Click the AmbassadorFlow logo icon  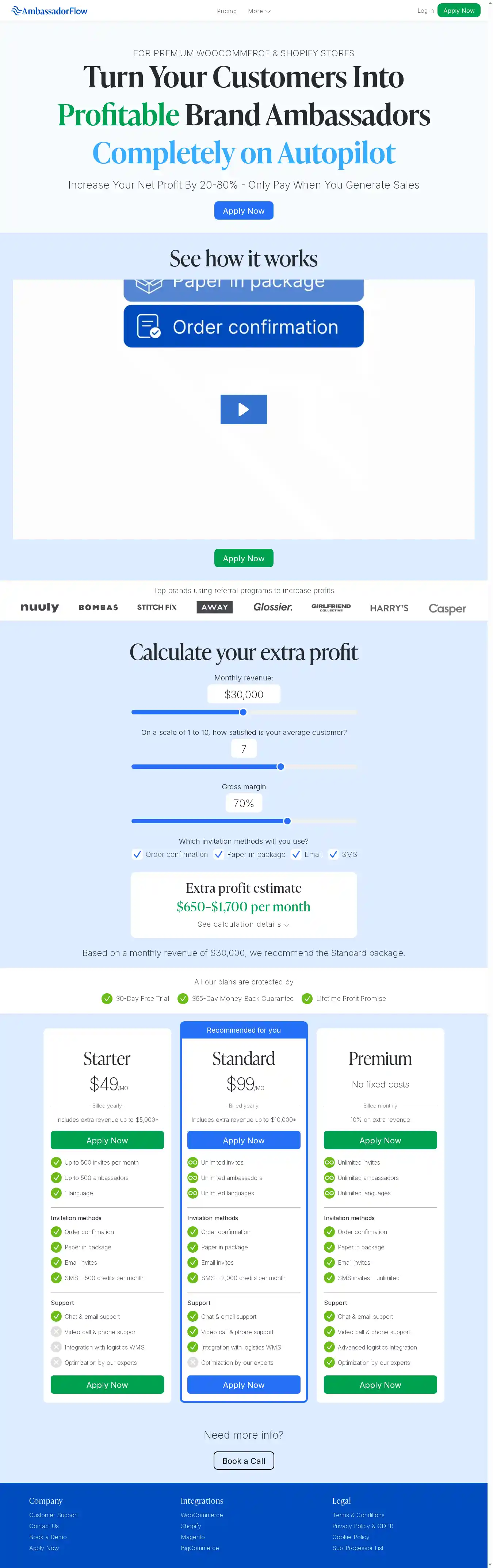pyautogui.click(x=16, y=11)
